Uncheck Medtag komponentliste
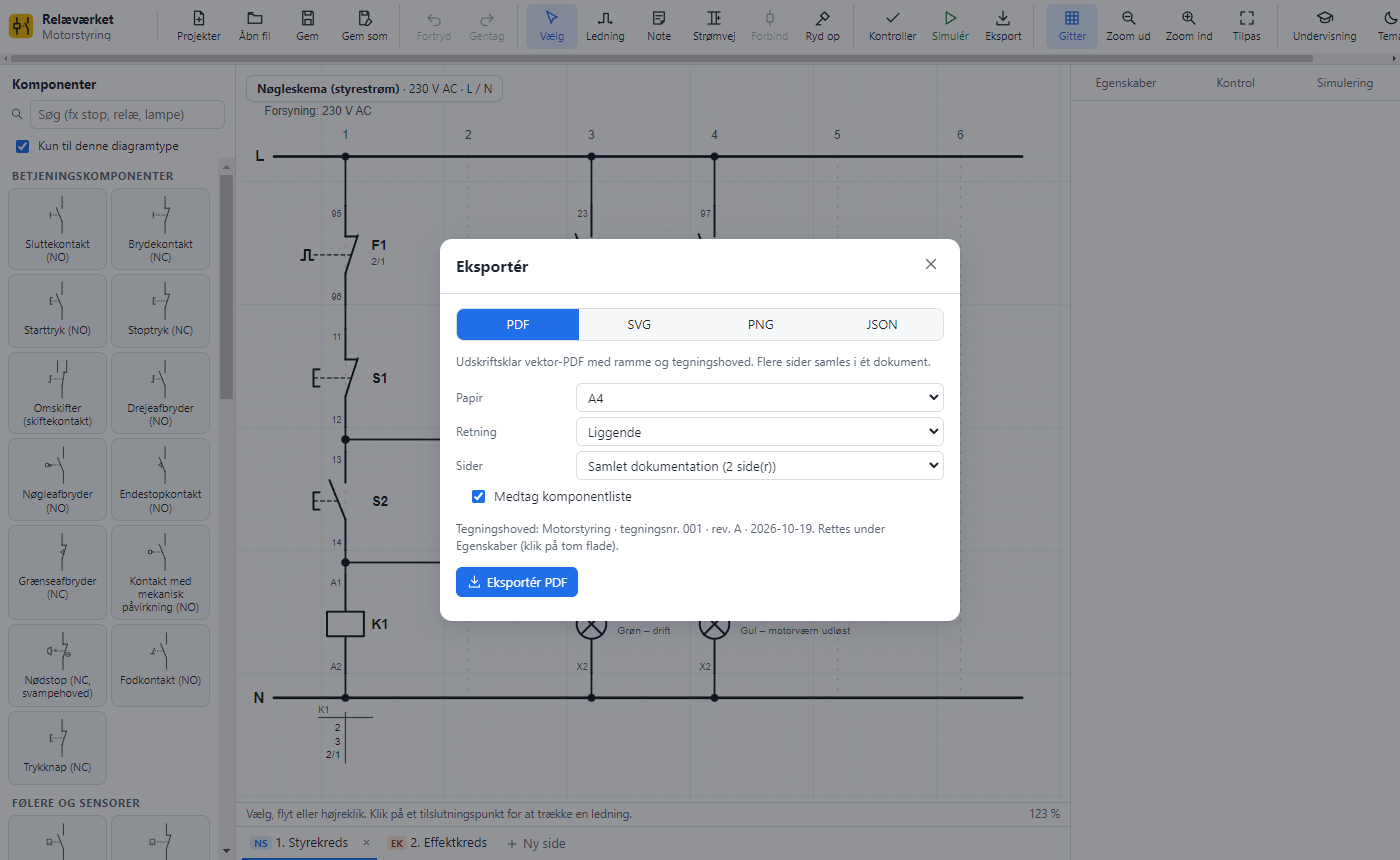Viewport: 1400px width, 860px height. [x=479, y=496]
